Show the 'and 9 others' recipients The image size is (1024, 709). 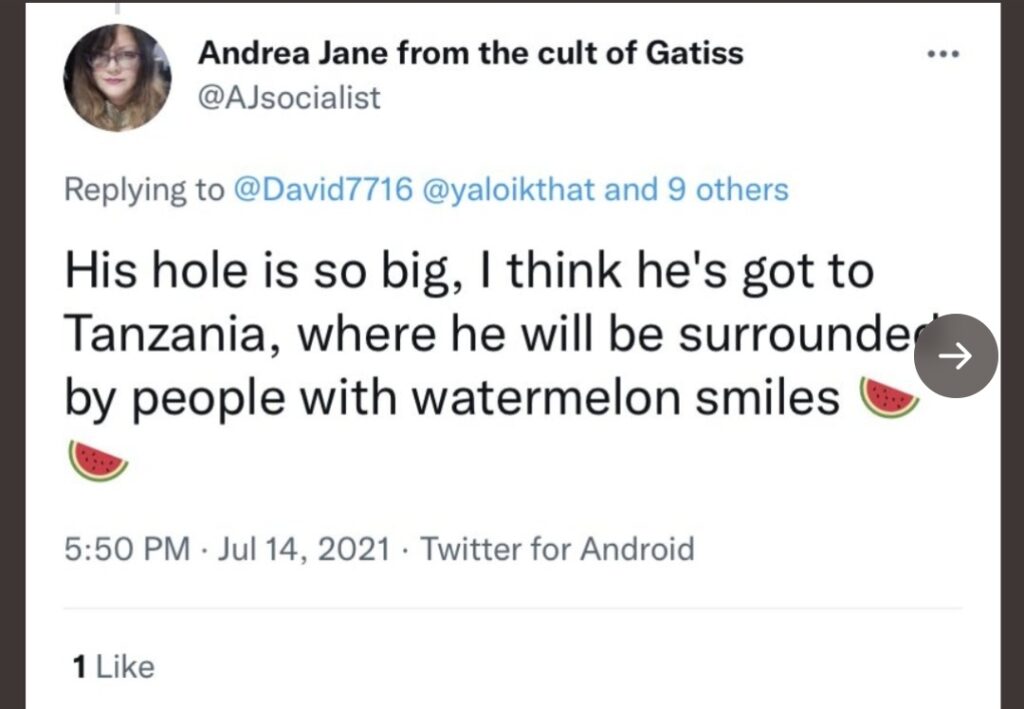point(696,189)
